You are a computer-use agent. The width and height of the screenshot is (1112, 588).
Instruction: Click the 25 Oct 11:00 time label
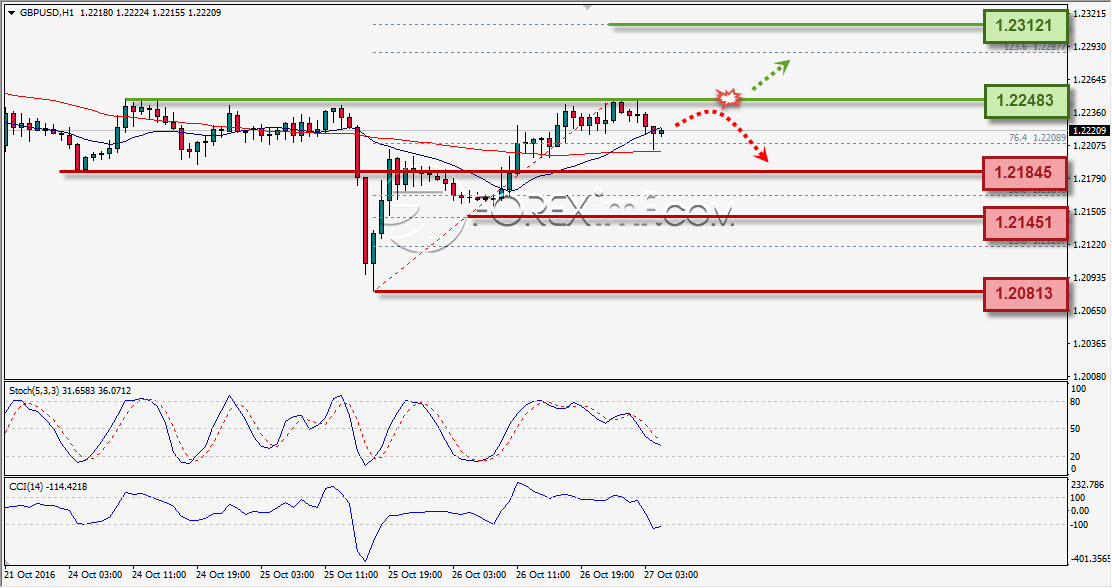351,575
